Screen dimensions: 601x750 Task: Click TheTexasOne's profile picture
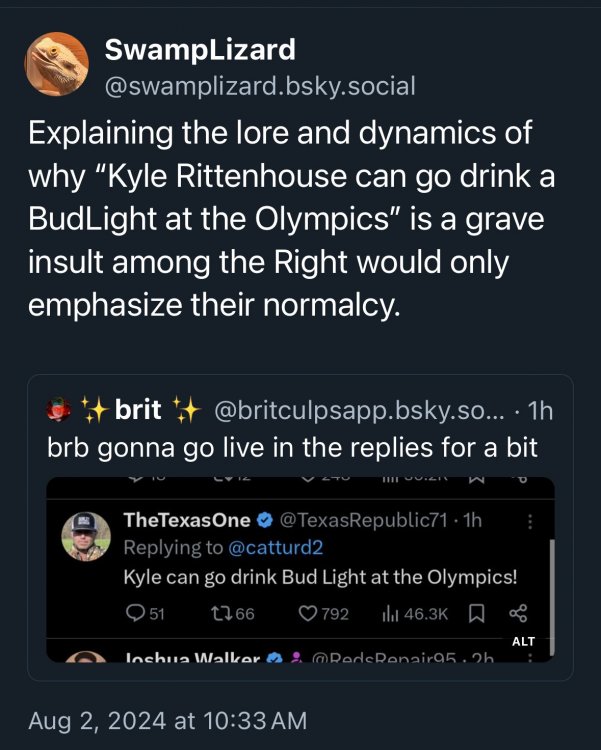coord(86,537)
